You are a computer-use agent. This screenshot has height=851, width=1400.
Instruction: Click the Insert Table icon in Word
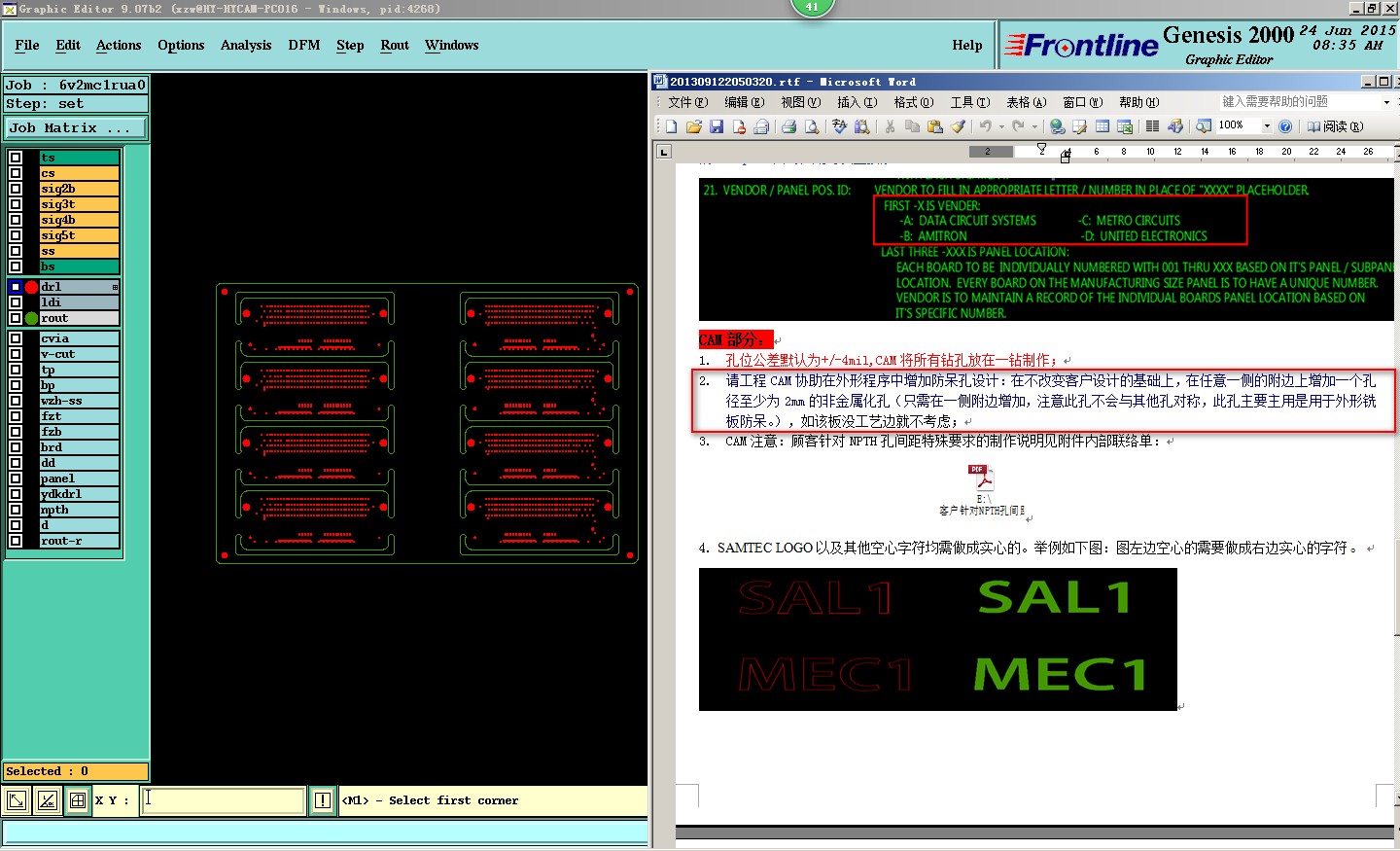1102,126
